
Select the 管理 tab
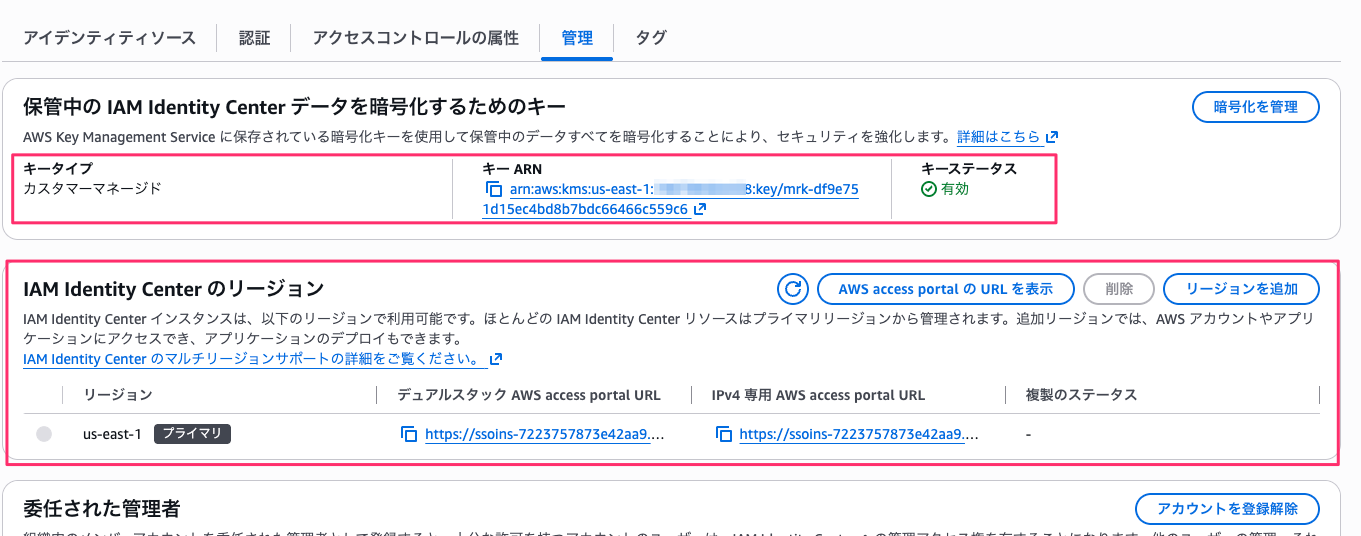pos(577,38)
